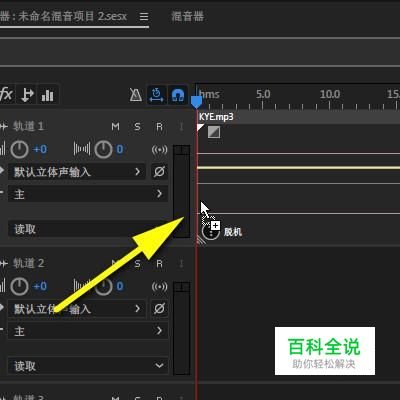Rename track label 轨道 1
This screenshot has height=400, width=400.
(28, 126)
